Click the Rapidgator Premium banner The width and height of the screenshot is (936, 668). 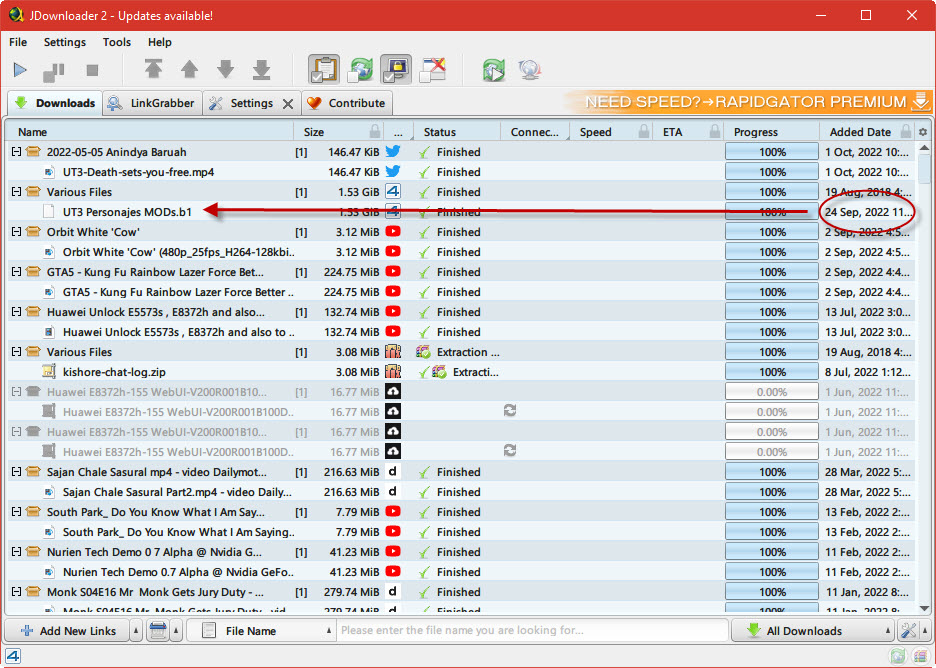pyautogui.click(x=748, y=102)
